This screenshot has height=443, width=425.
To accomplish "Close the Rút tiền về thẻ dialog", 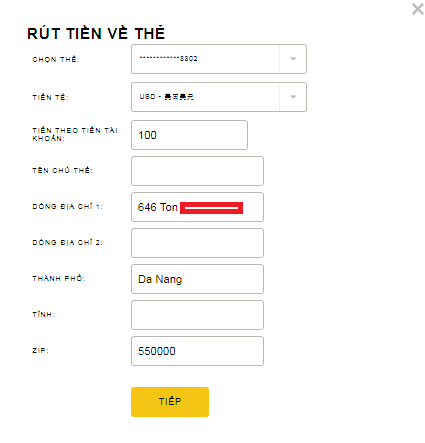I will tap(417, 9).
